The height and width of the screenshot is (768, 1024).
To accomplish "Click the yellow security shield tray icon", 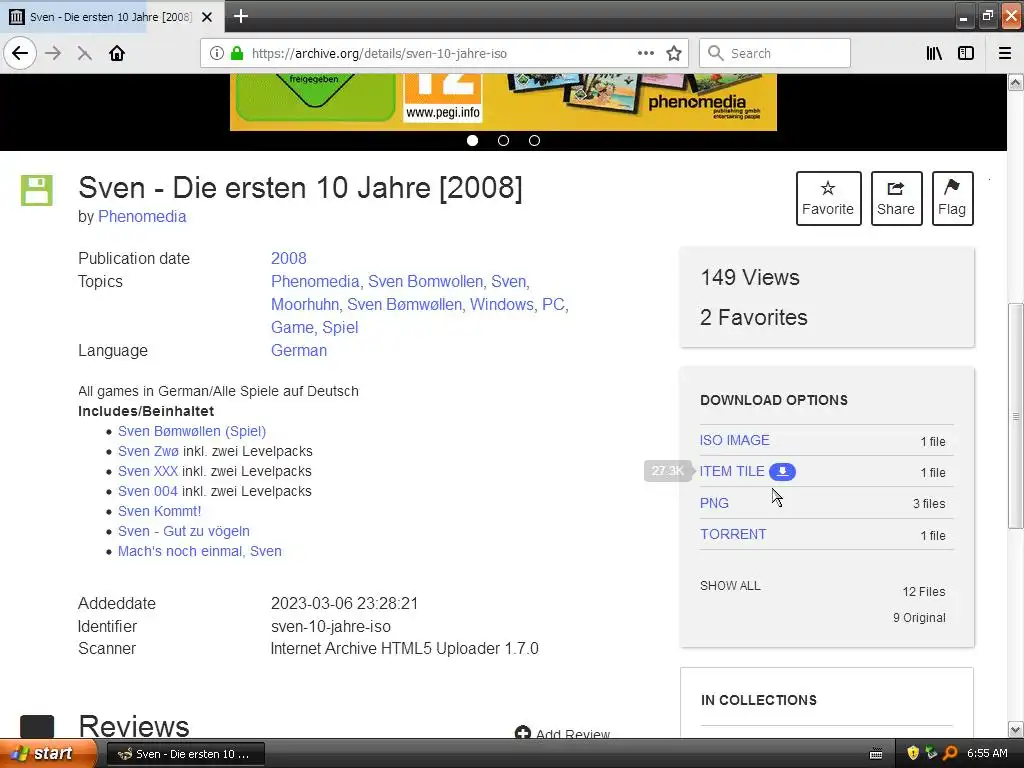I will [913, 753].
